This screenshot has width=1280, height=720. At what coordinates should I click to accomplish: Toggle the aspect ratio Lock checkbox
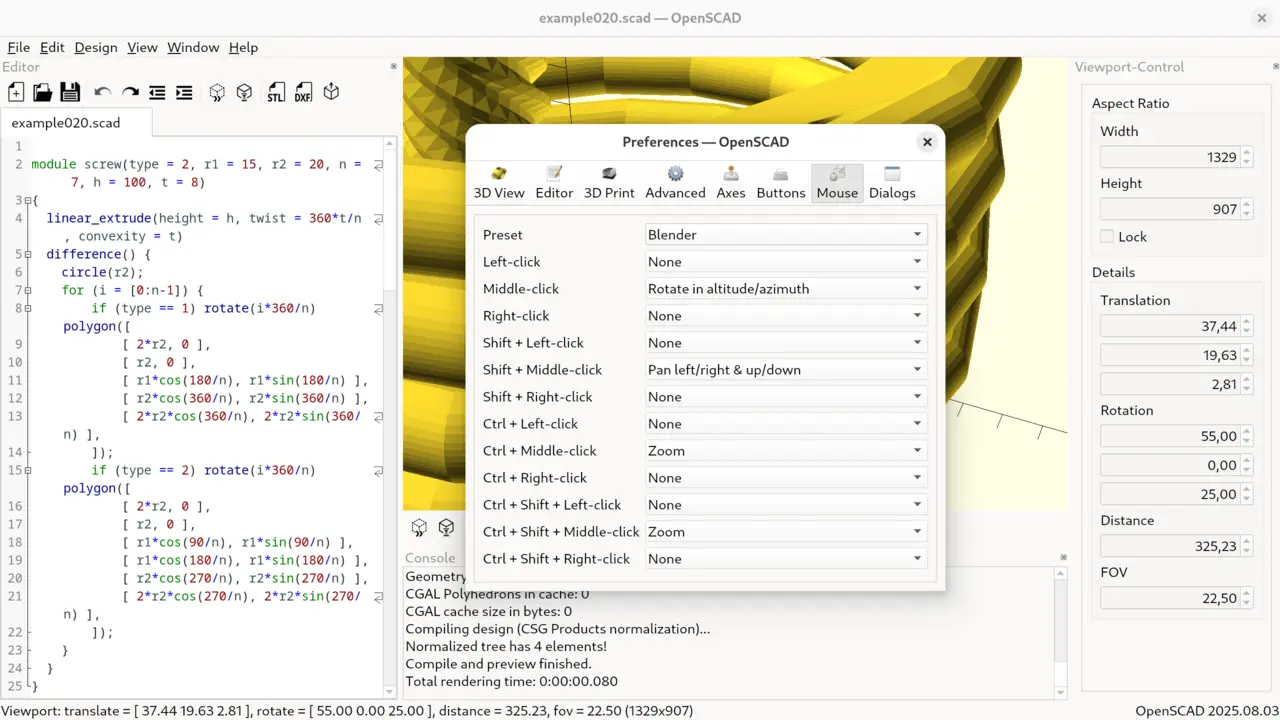1107,237
